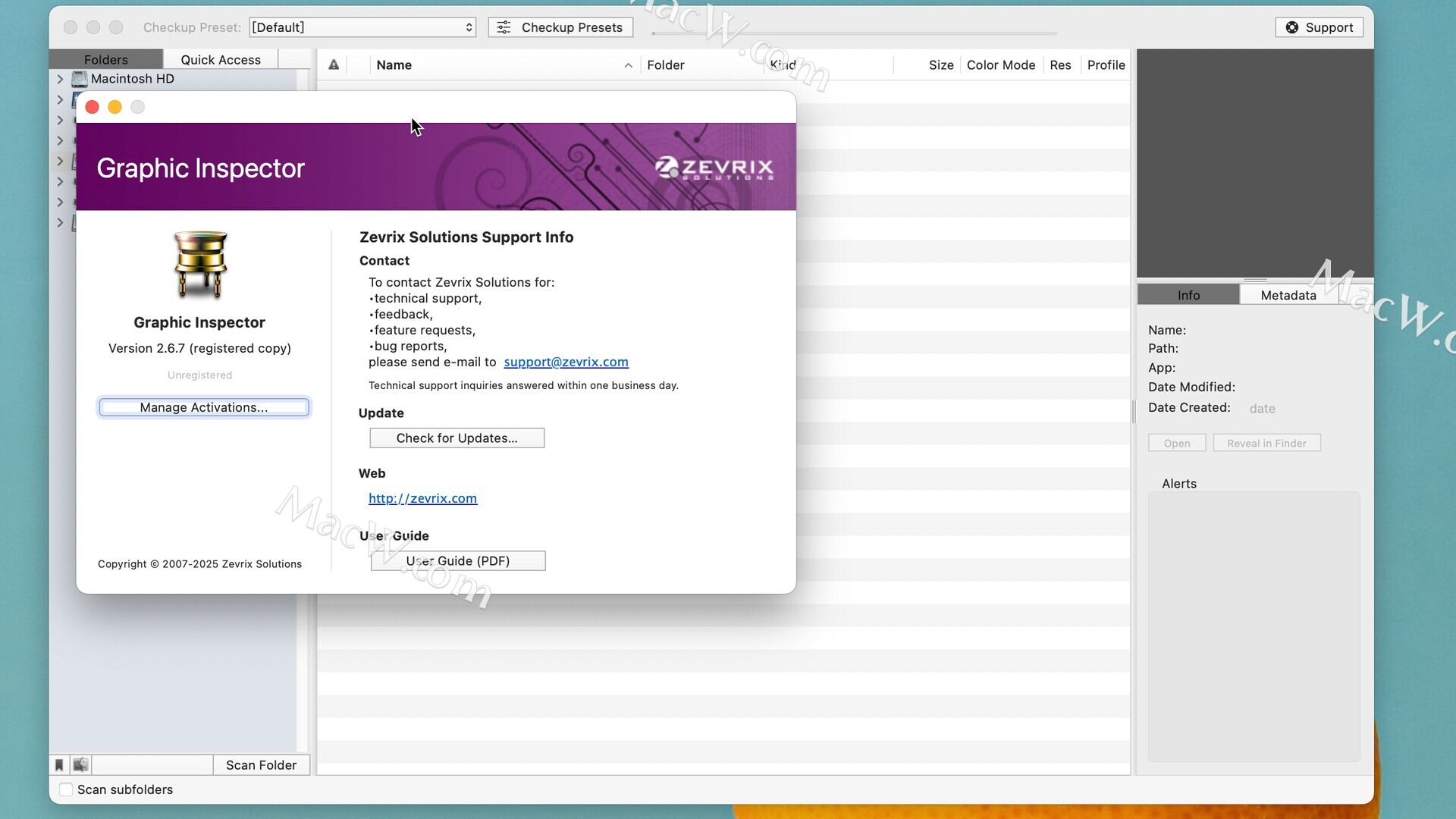Click the empty Alerts list box
This screenshot has height=819, width=1456.
(1254, 626)
